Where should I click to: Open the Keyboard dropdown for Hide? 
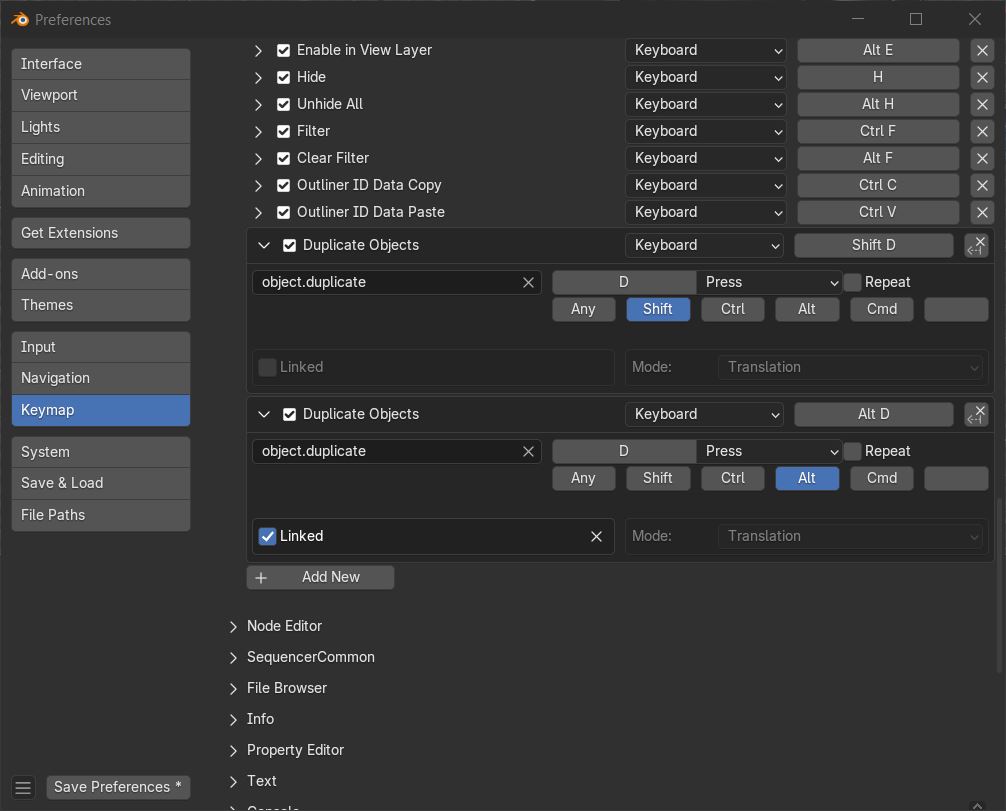(704, 77)
